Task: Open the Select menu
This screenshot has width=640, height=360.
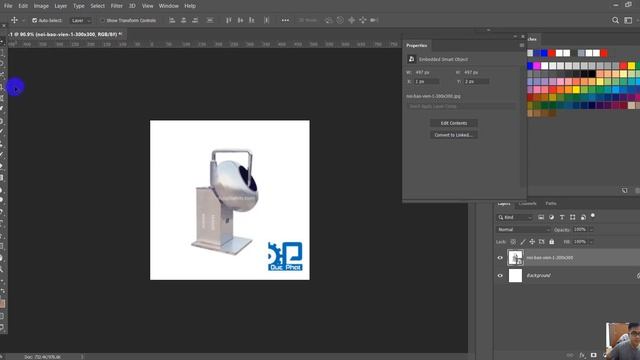Action: pos(97,6)
